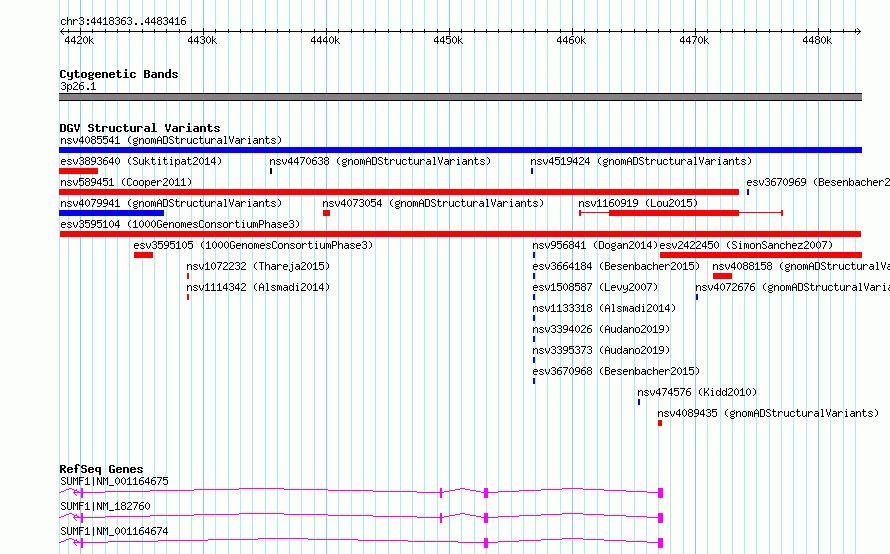Click the long red bar under esv3595104
The image size is (890, 554).
460,234
